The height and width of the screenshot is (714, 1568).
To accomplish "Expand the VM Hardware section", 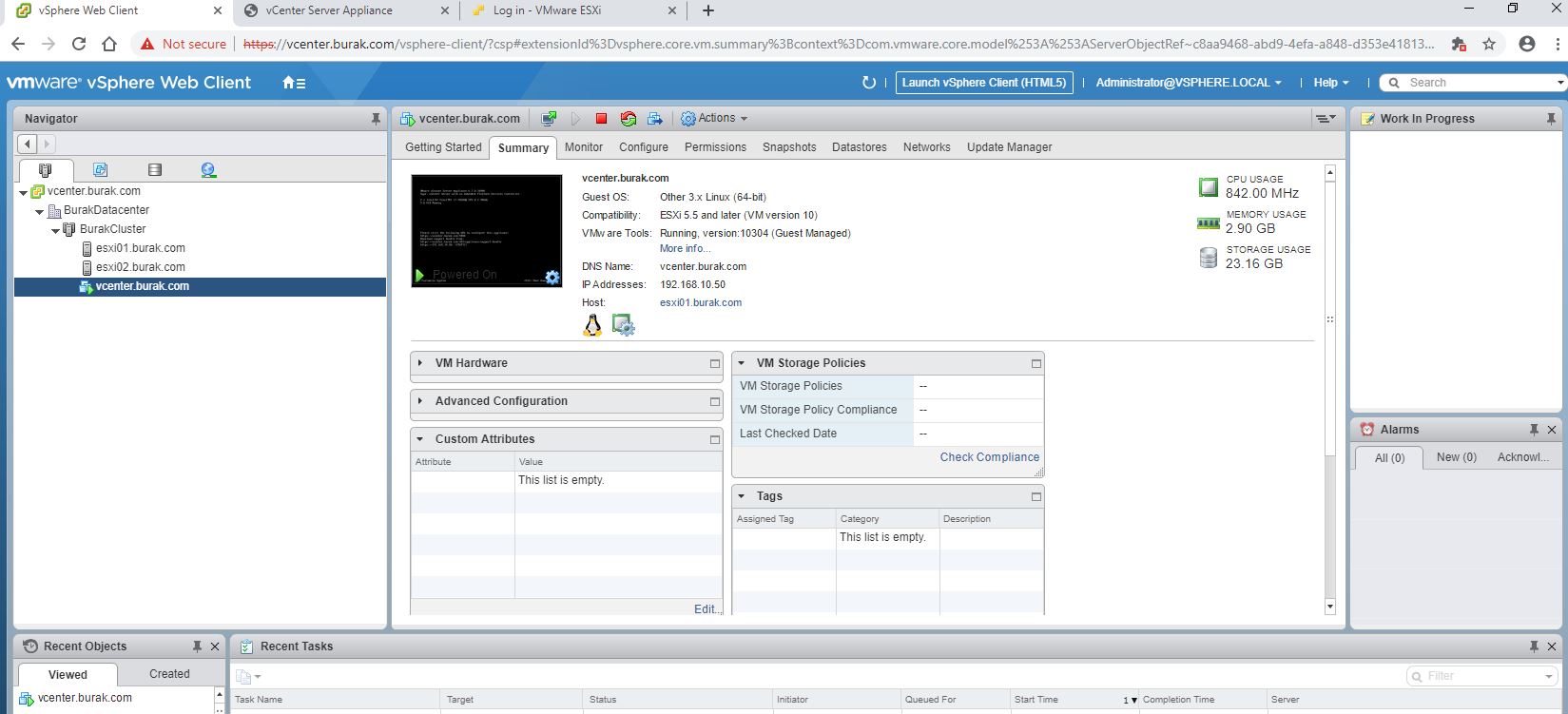I will [420, 363].
